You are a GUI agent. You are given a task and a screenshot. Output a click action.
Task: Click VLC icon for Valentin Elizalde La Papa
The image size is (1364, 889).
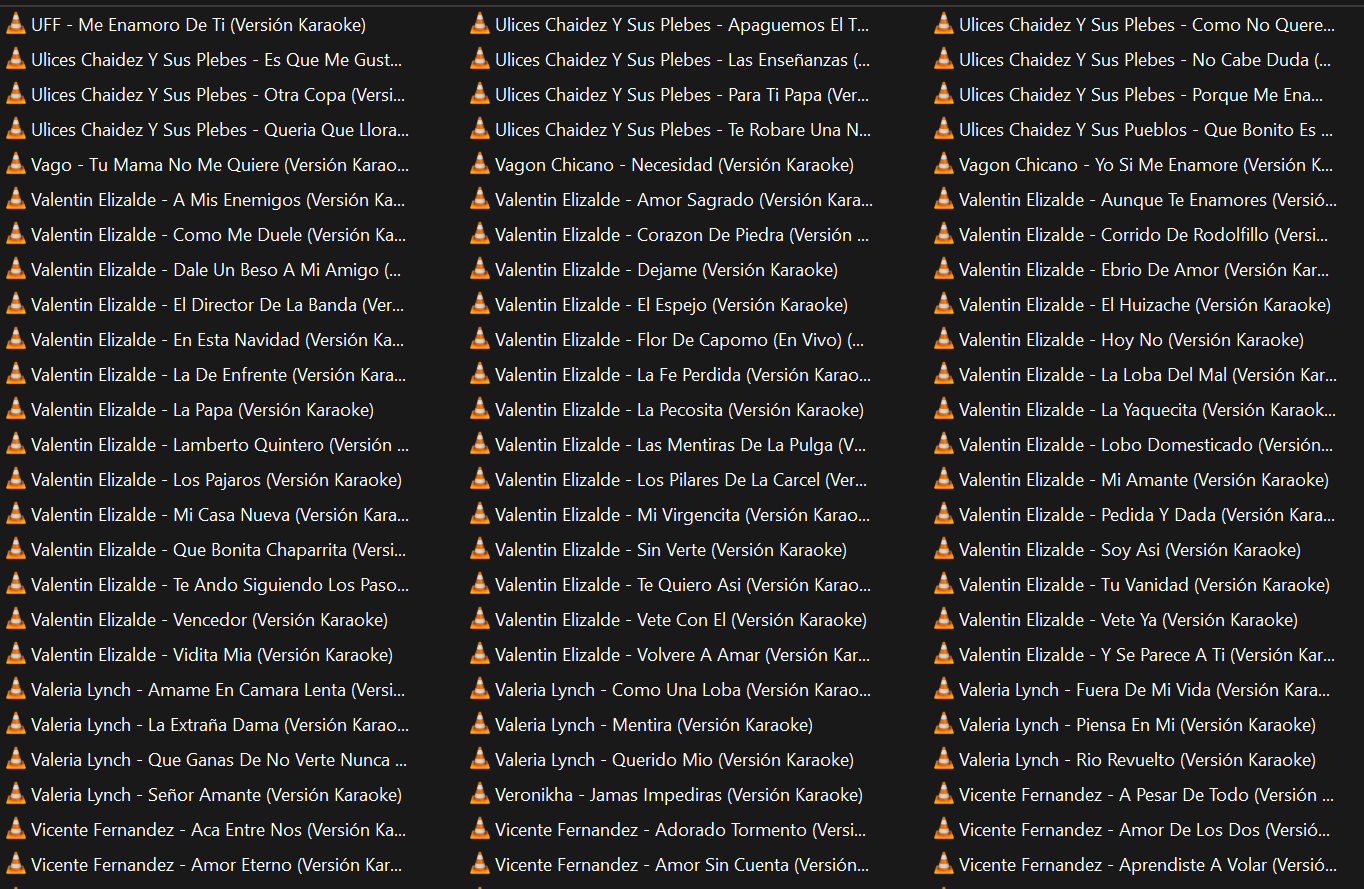[x=16, y=410]
